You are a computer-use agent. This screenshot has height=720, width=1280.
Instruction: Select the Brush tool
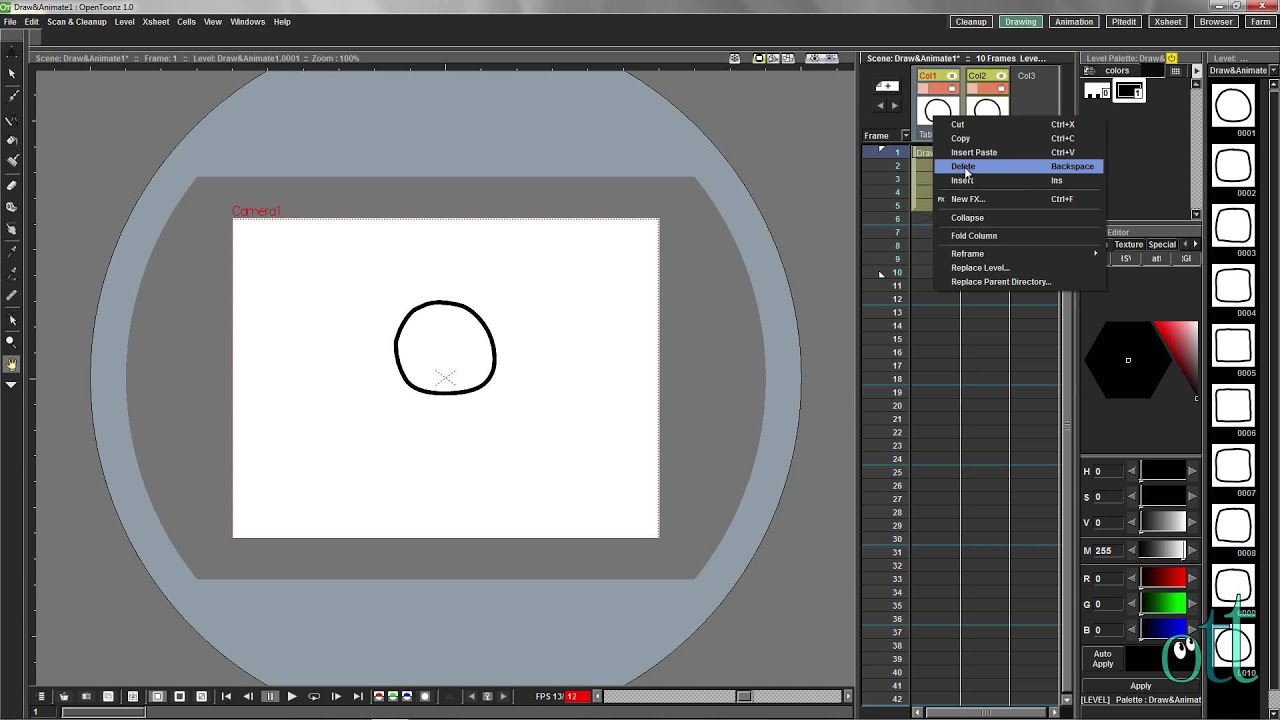12,96
